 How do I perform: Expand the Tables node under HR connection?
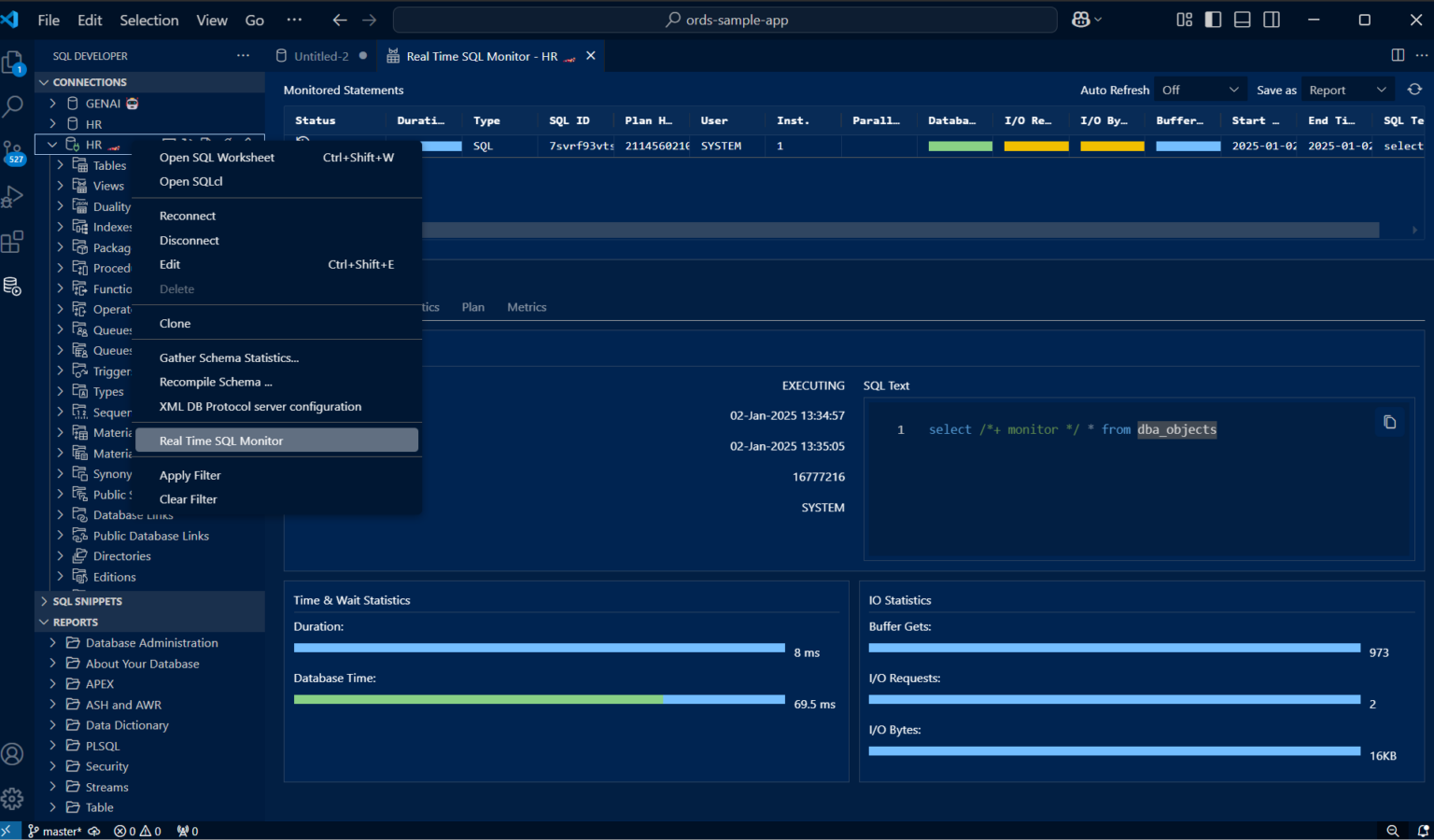tap(59, 165)
